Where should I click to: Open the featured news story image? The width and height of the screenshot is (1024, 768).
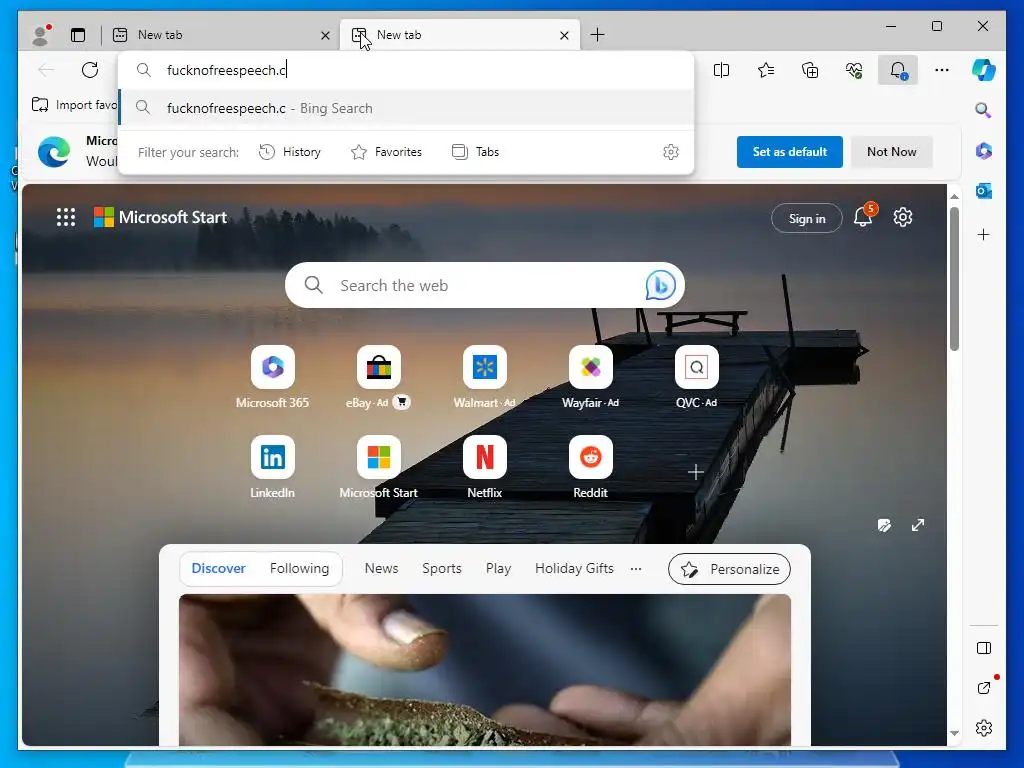[x=485, y=669]
